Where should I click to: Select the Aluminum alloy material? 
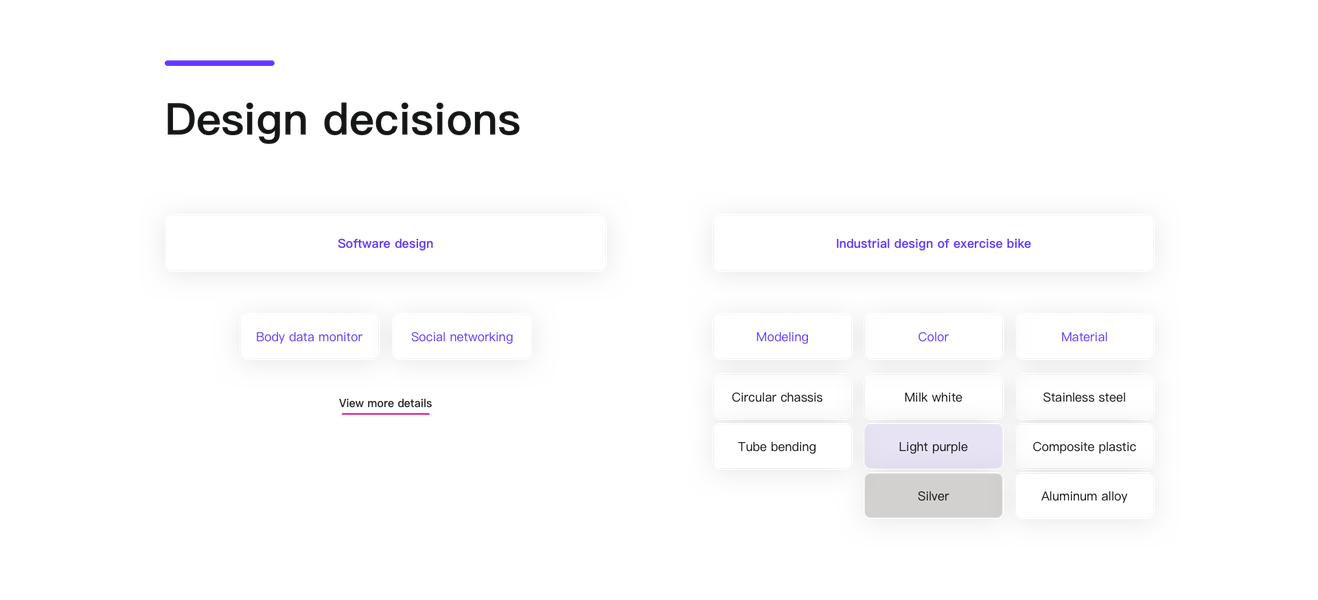pos(1084,496)
